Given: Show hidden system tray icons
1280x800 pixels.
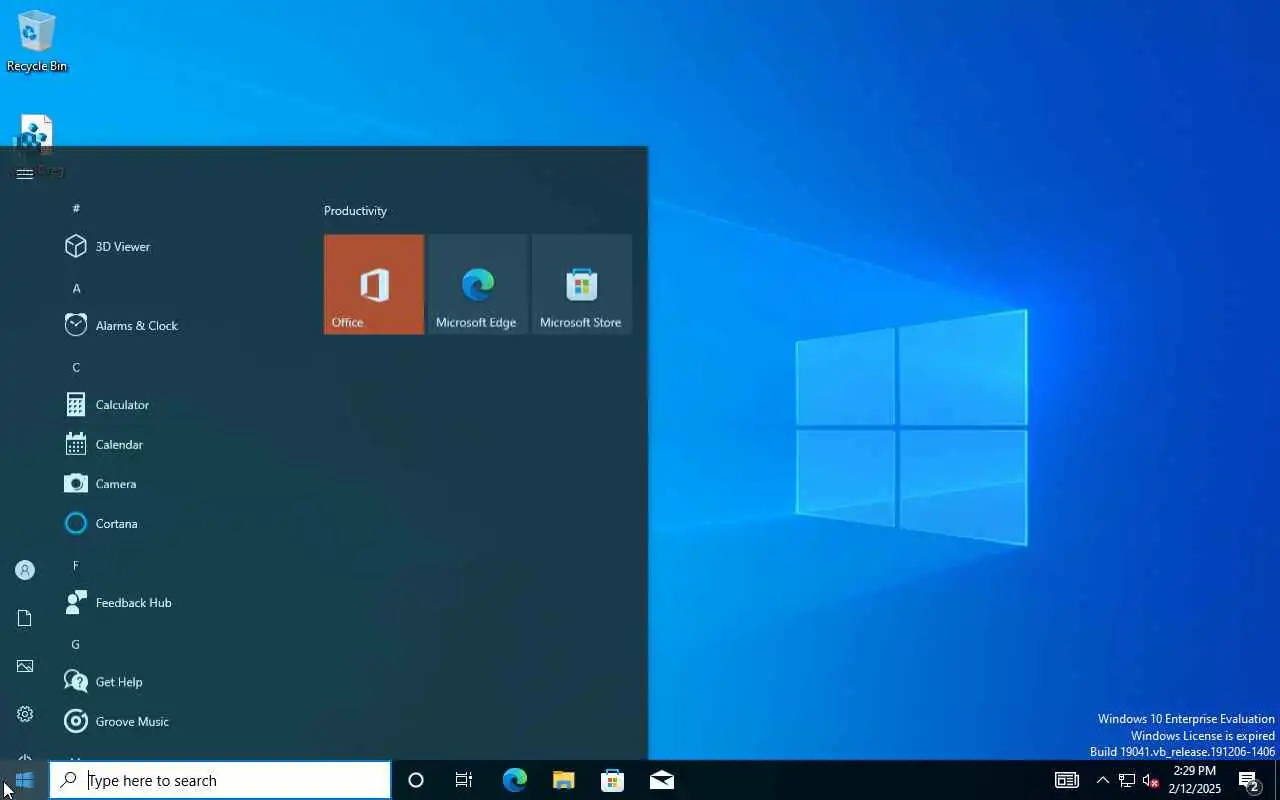Looking at the screenshot, I should tap(1102, 780).
